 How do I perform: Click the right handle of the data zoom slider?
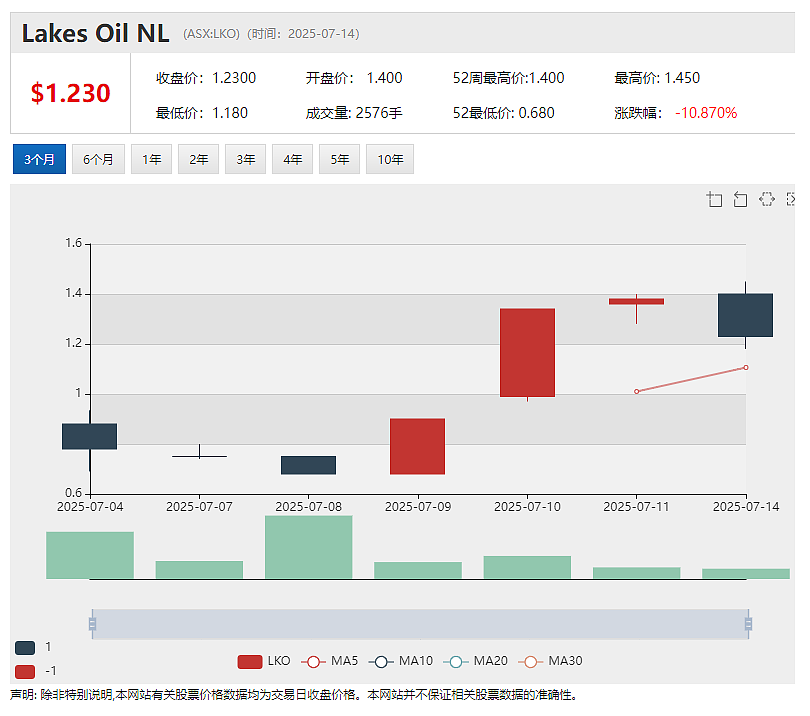[x=748, y=624]
